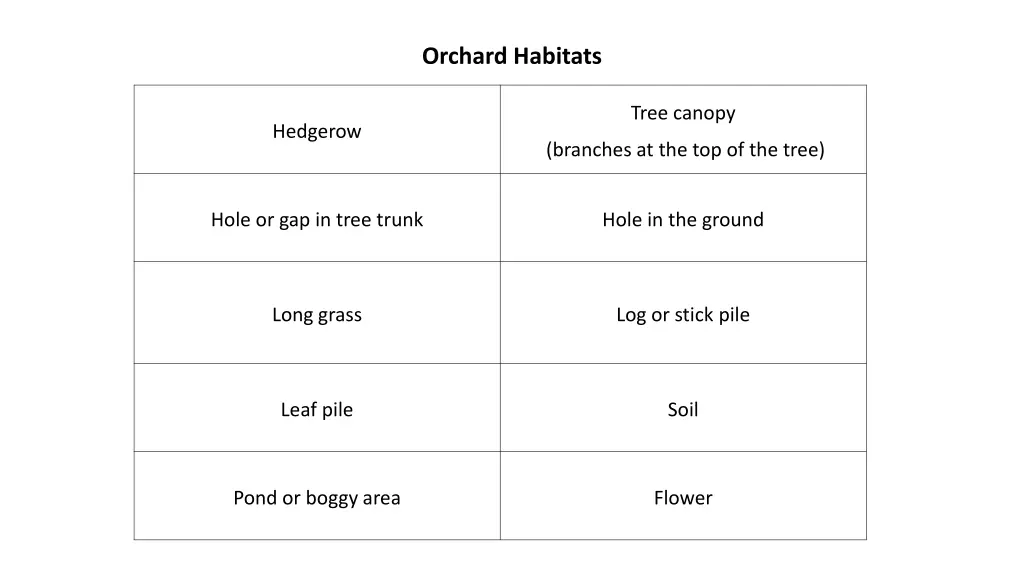Viewport: 1024px width, 576px height.
Task: Select the Hedgerow table cell
Action: point(317,131)
